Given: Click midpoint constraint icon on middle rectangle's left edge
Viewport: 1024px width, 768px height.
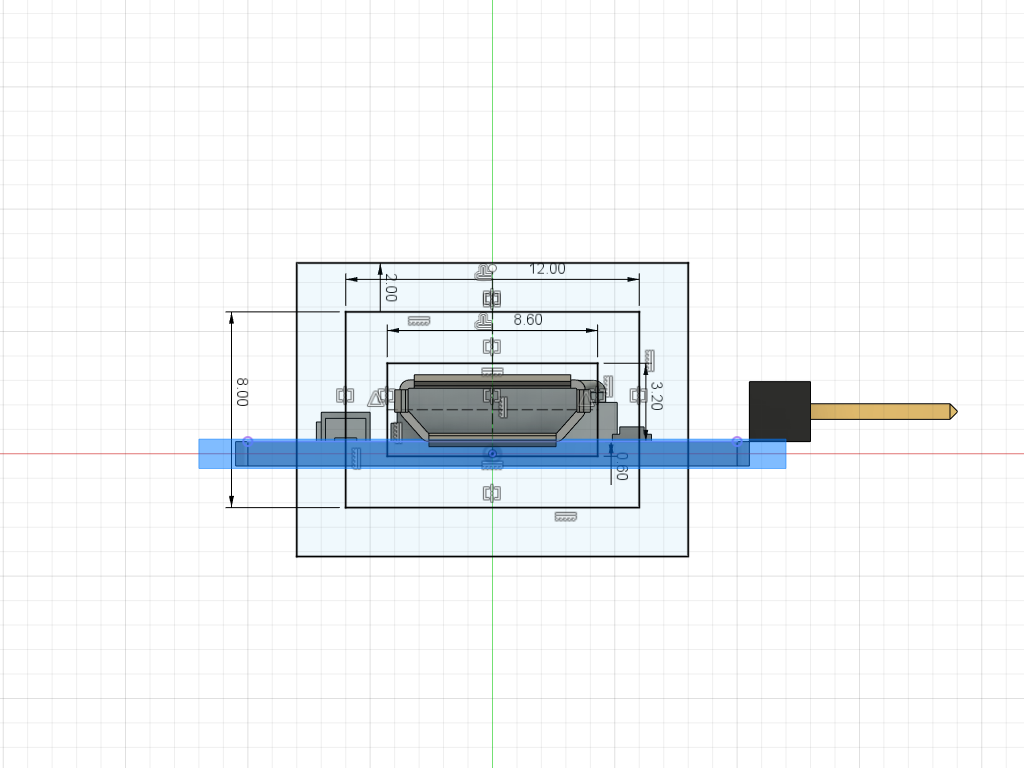Looking at the screenshot, I should pos(345,395).
